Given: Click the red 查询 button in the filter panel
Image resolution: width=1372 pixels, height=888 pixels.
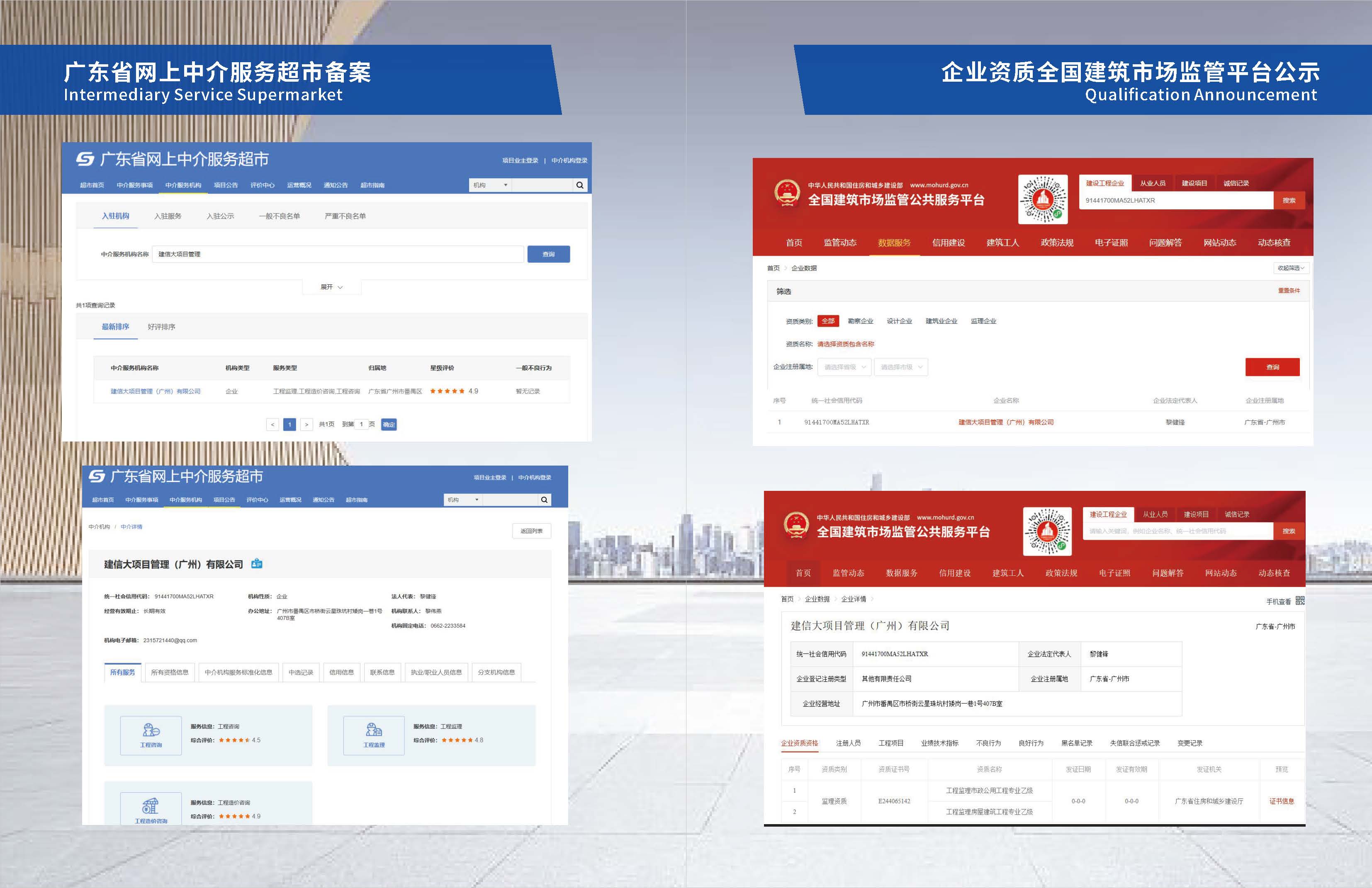Looking at the screenshot, I should point(1273,367).
